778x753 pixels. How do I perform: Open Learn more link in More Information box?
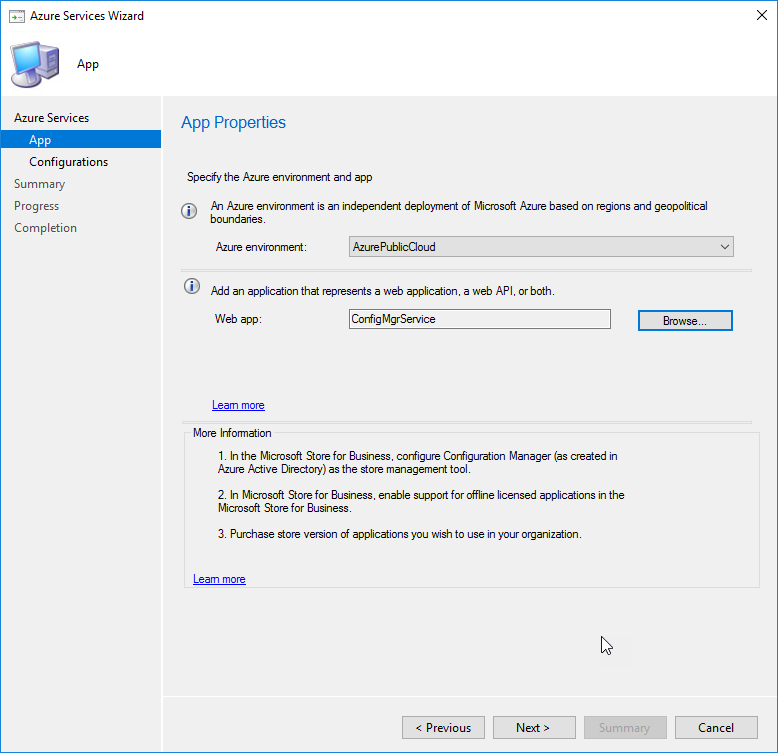(219, 579)
